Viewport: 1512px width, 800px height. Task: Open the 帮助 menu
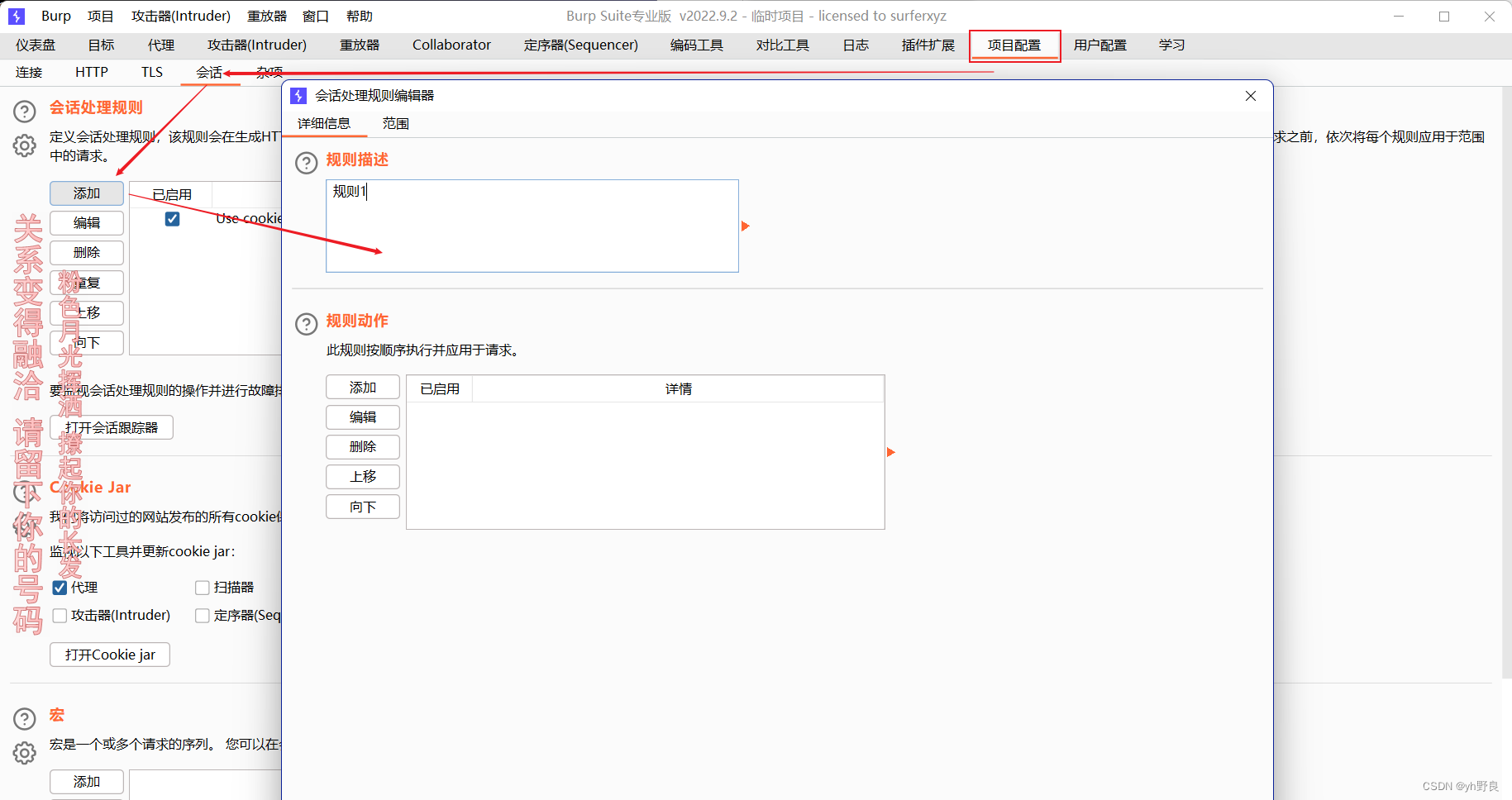point(360,16)
